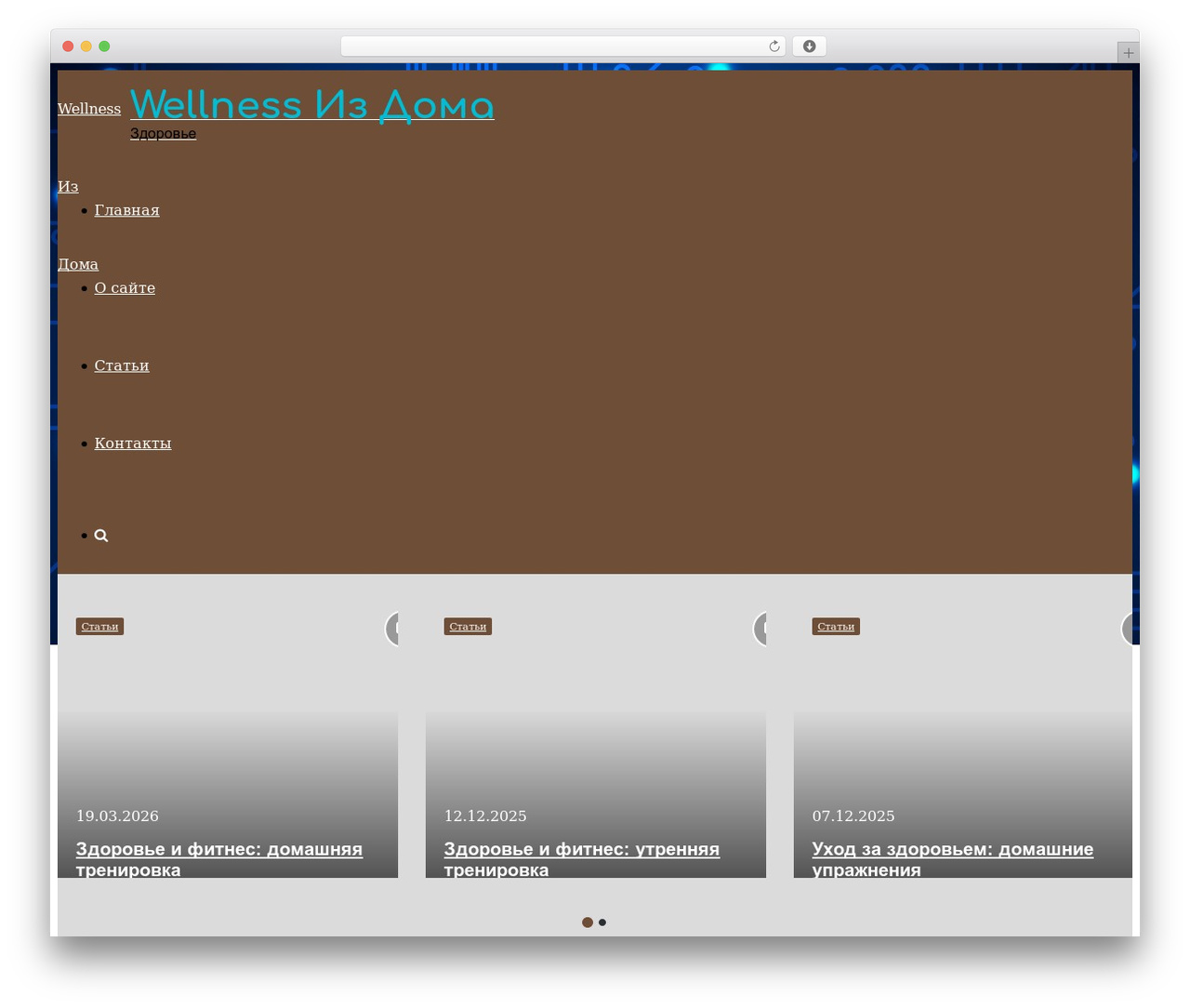Select the second dark slider pagination dot

point(602,922)
